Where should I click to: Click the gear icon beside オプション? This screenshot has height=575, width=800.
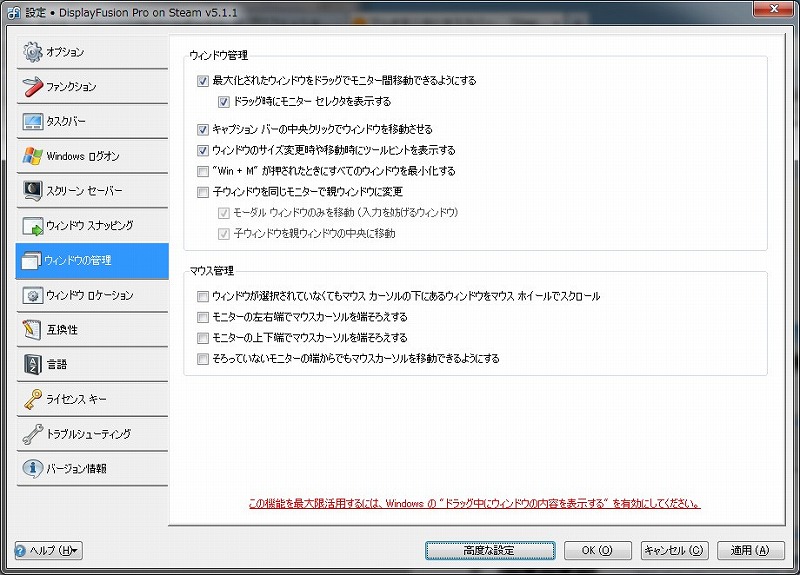pyautogui.click(x=33, y=52)
